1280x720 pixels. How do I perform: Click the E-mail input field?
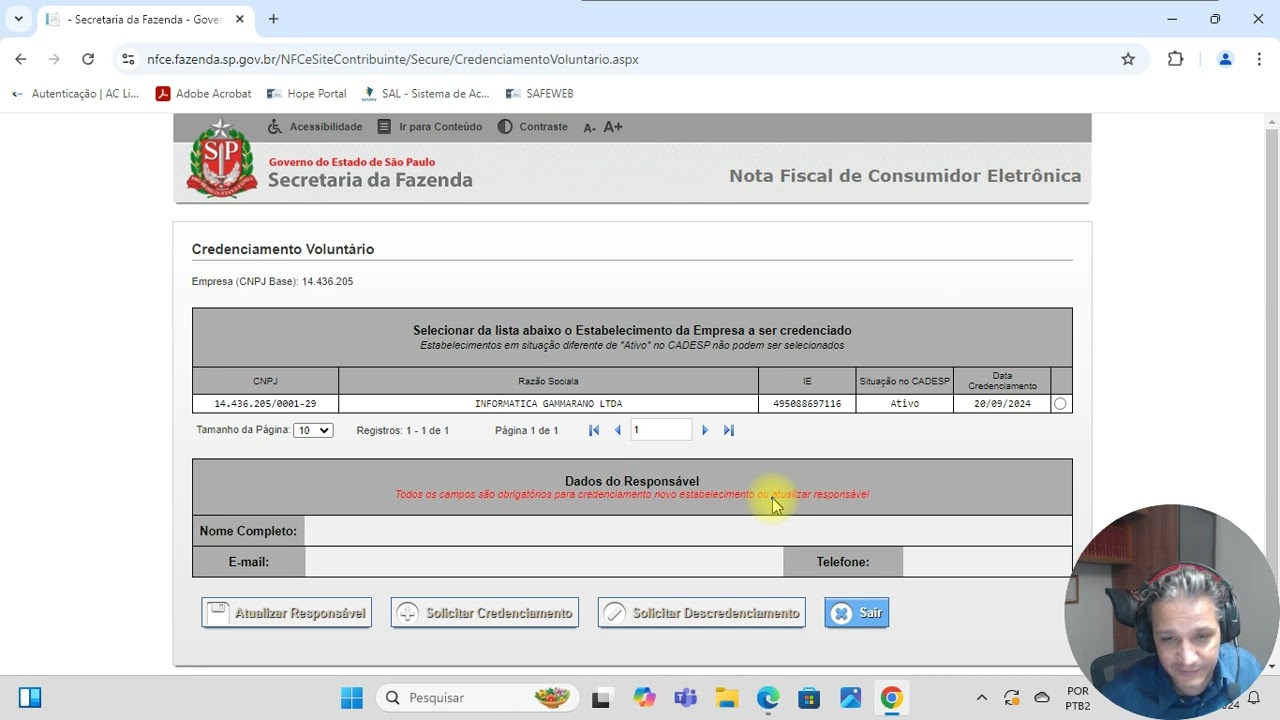click(544, 562)
